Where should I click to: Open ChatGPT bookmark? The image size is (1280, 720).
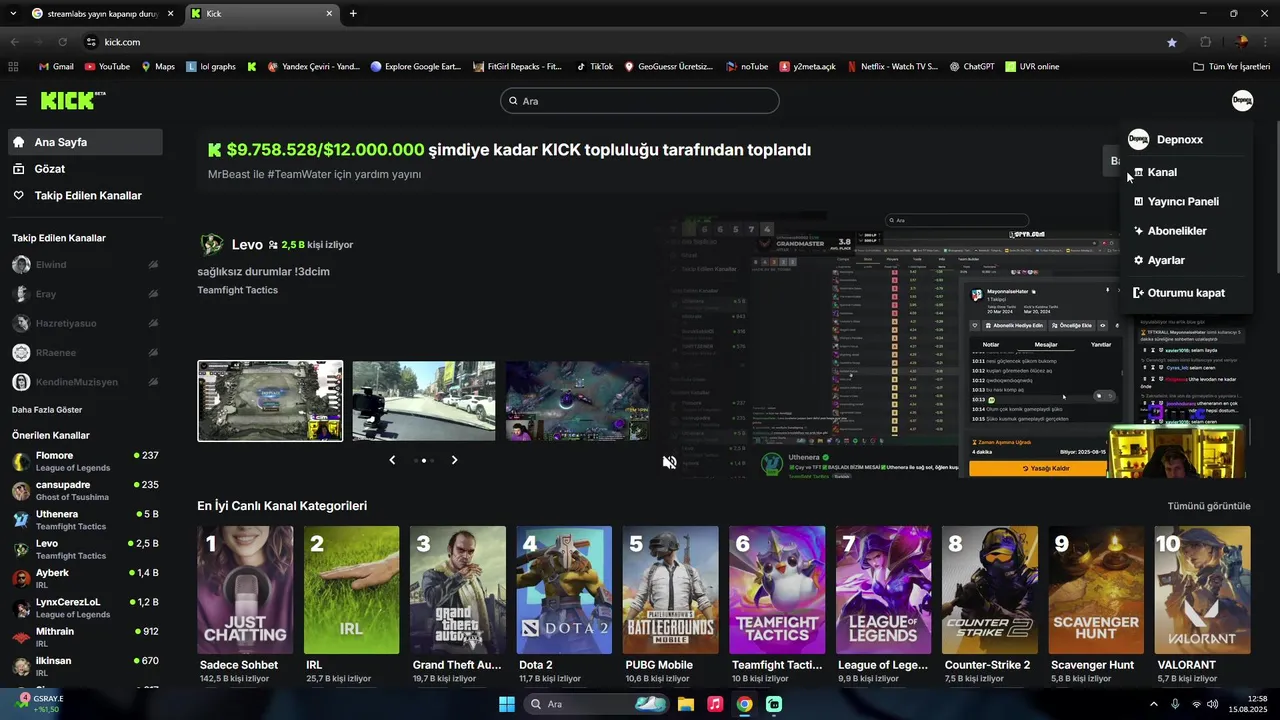(x=972, y=67)
